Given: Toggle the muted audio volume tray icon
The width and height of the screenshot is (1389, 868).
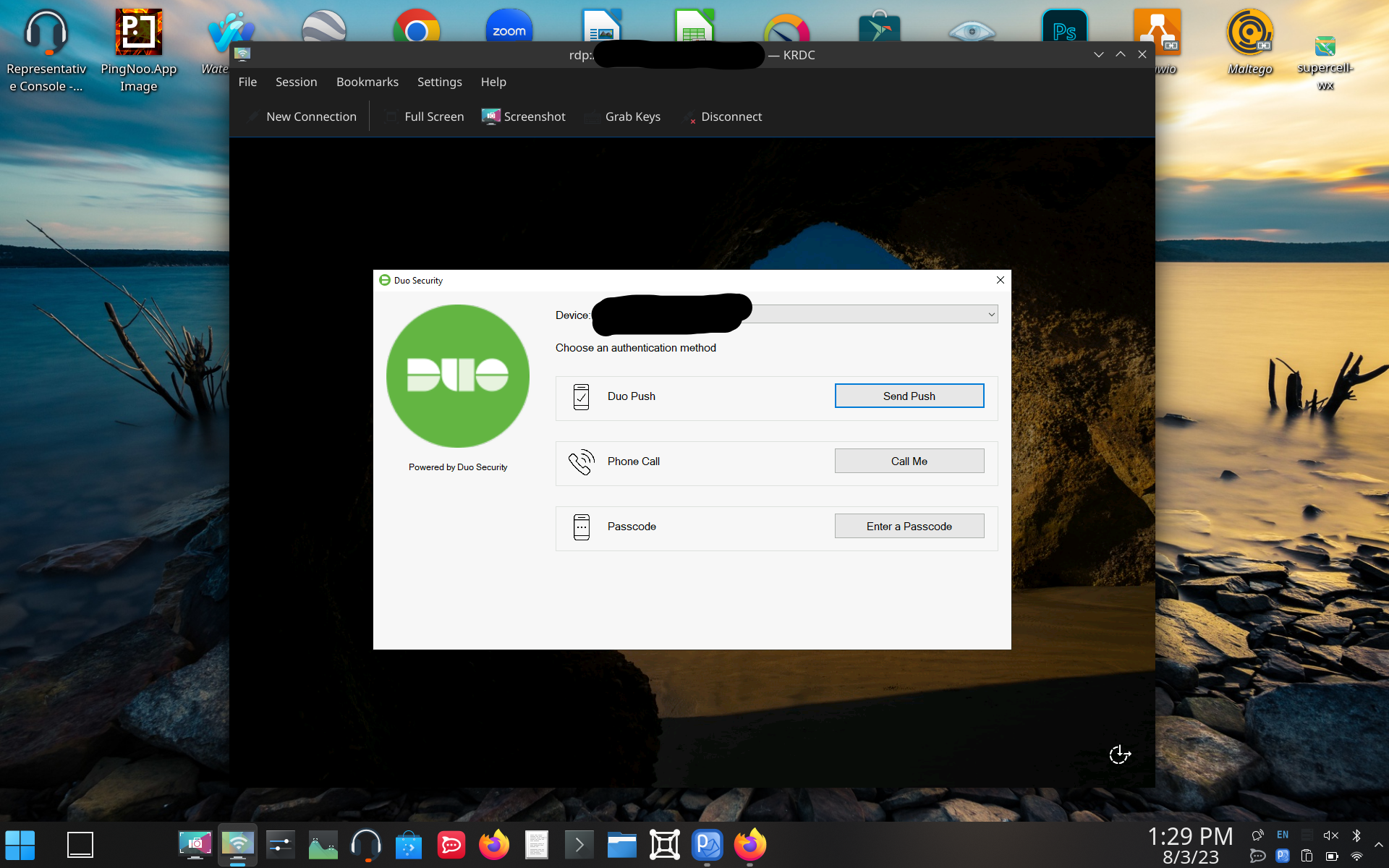Looking at the screenshot, I should pos(1330,835).
